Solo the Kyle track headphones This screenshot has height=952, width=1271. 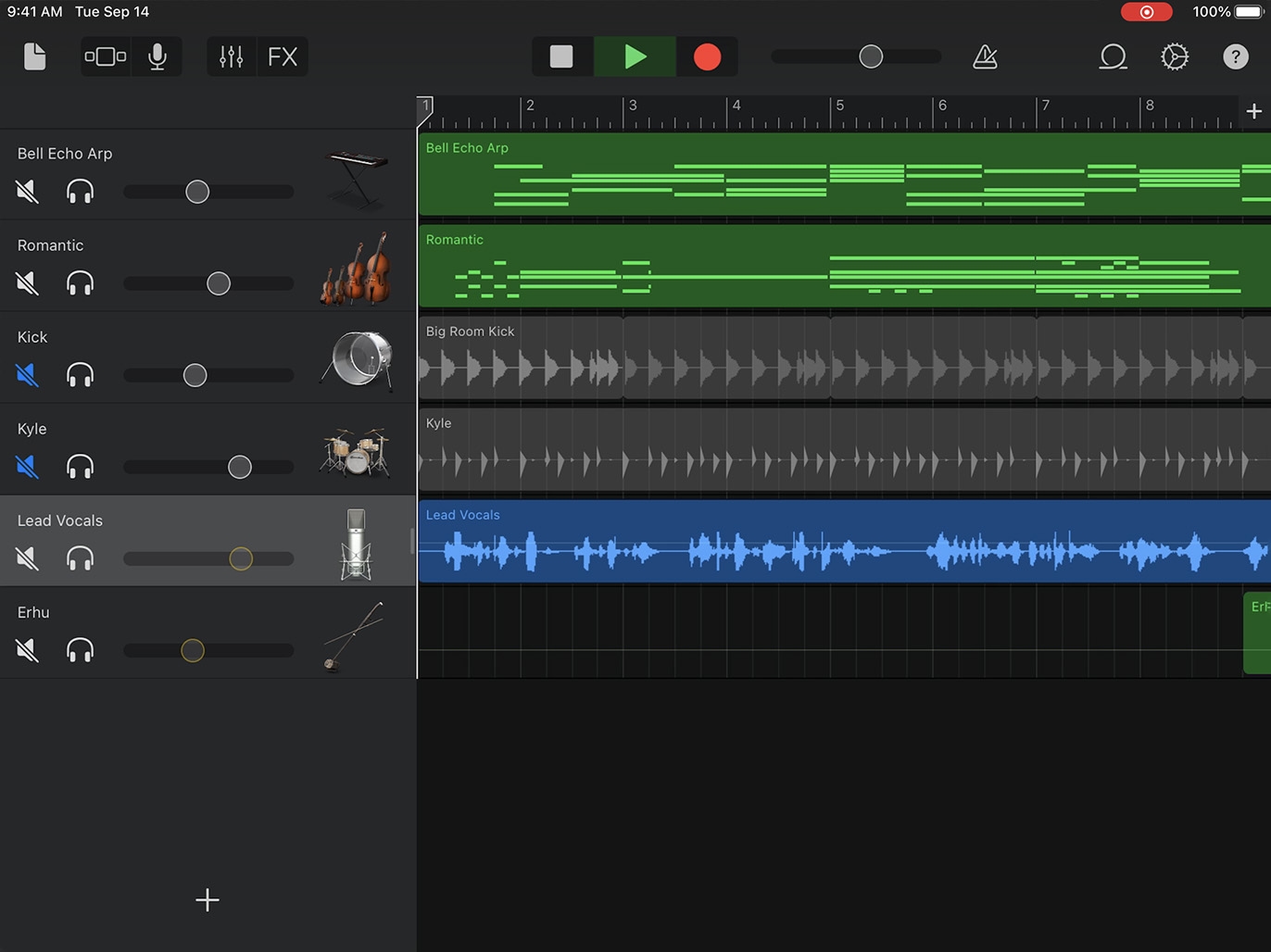pos(81,467)
